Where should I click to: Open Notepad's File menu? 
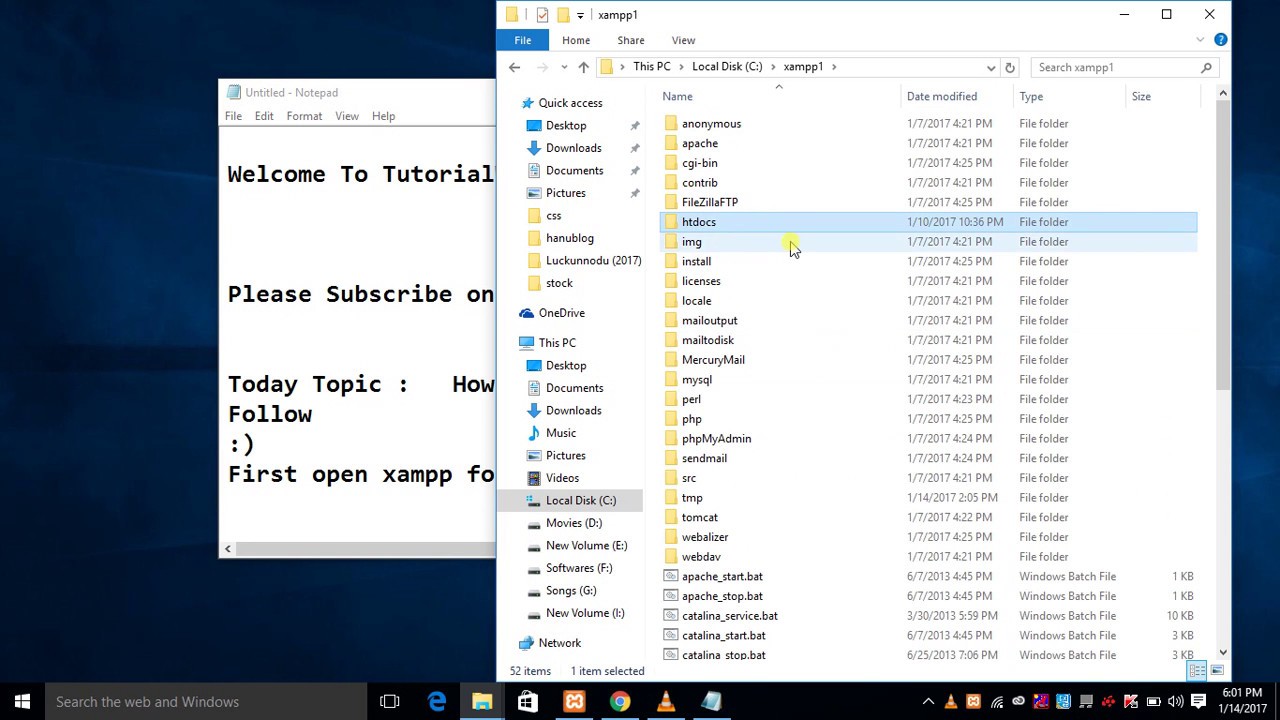[x=233, y=116]
